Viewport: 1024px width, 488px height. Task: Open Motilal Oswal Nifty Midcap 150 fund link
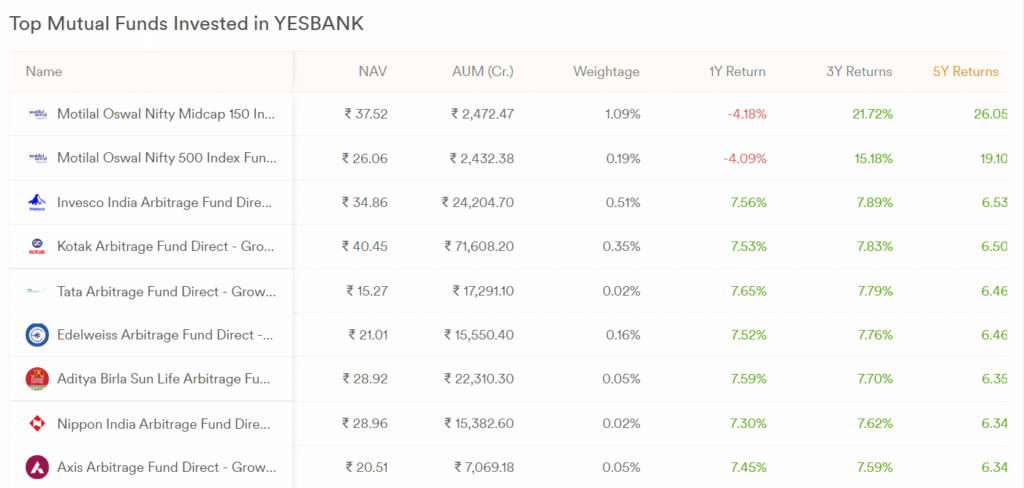click(x=167, y=114)
